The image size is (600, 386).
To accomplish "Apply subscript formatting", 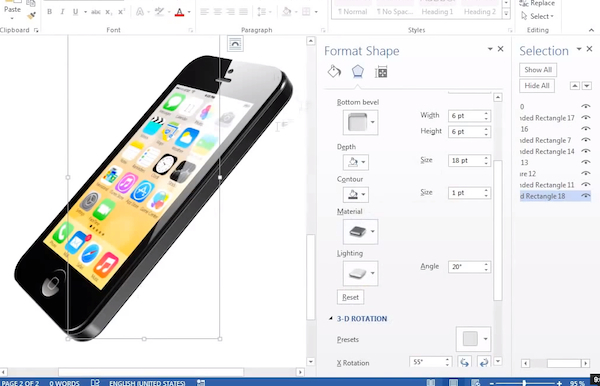I will [x=109, y=12].
